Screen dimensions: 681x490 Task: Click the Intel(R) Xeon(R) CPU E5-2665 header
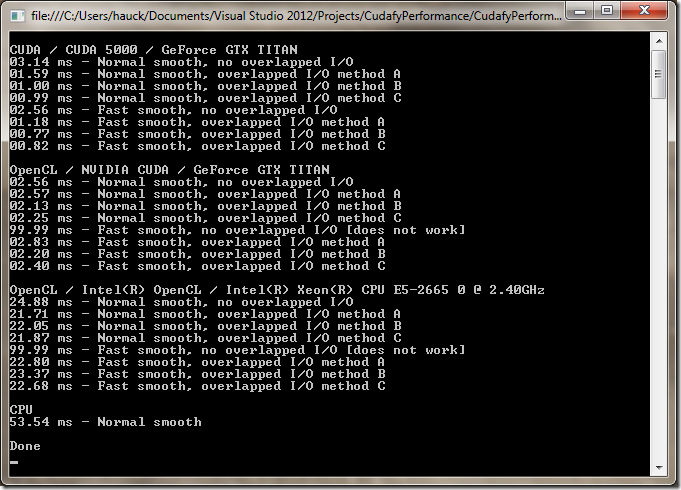(x=277, y=290)
